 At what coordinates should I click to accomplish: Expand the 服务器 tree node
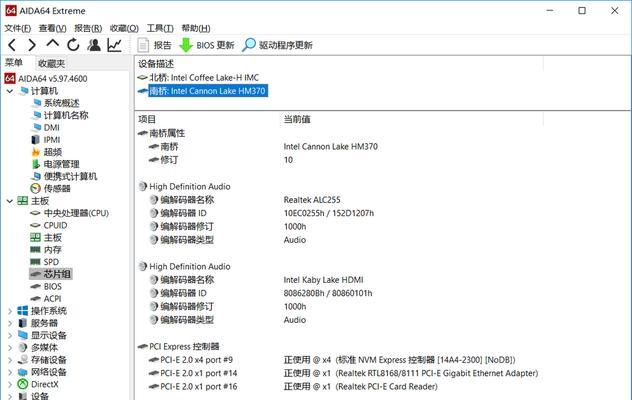(10, 323)
